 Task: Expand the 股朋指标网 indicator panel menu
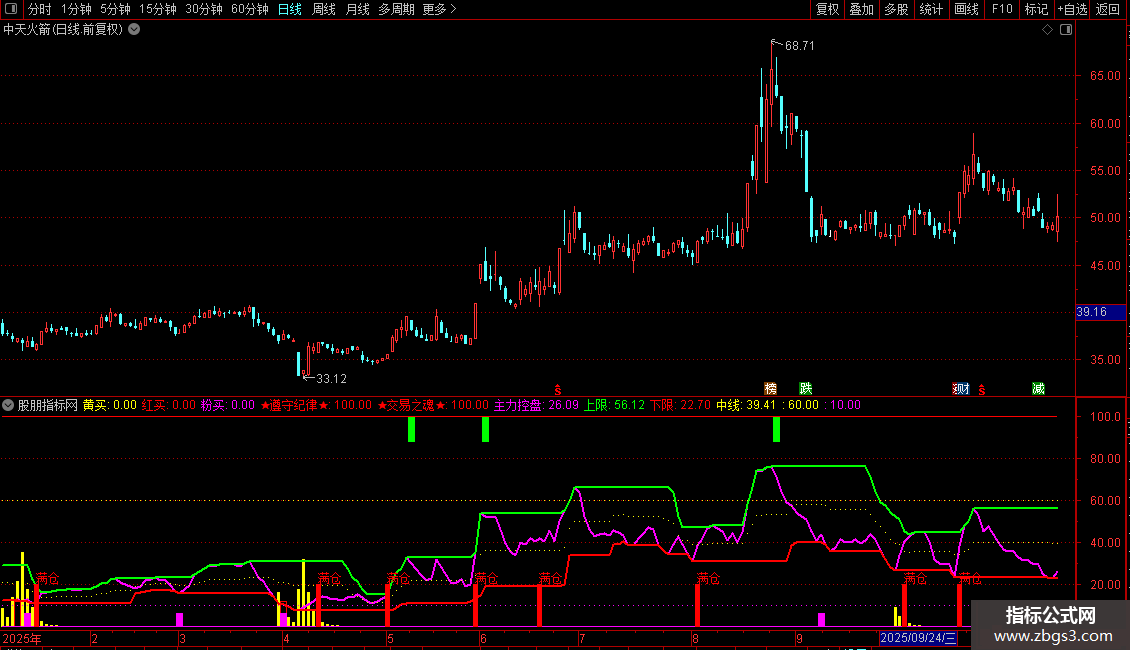pyautogui.click(x=8, y=405)
